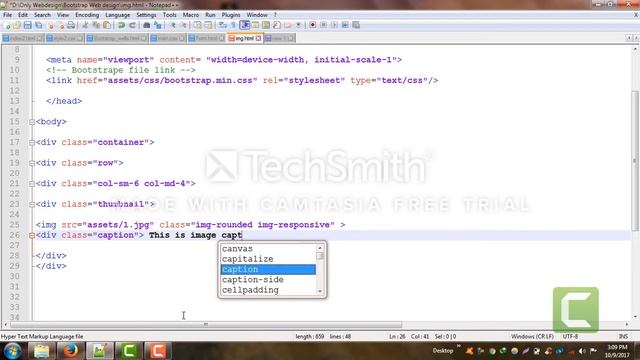Click the Open file toolbar icon

point(17,25)
